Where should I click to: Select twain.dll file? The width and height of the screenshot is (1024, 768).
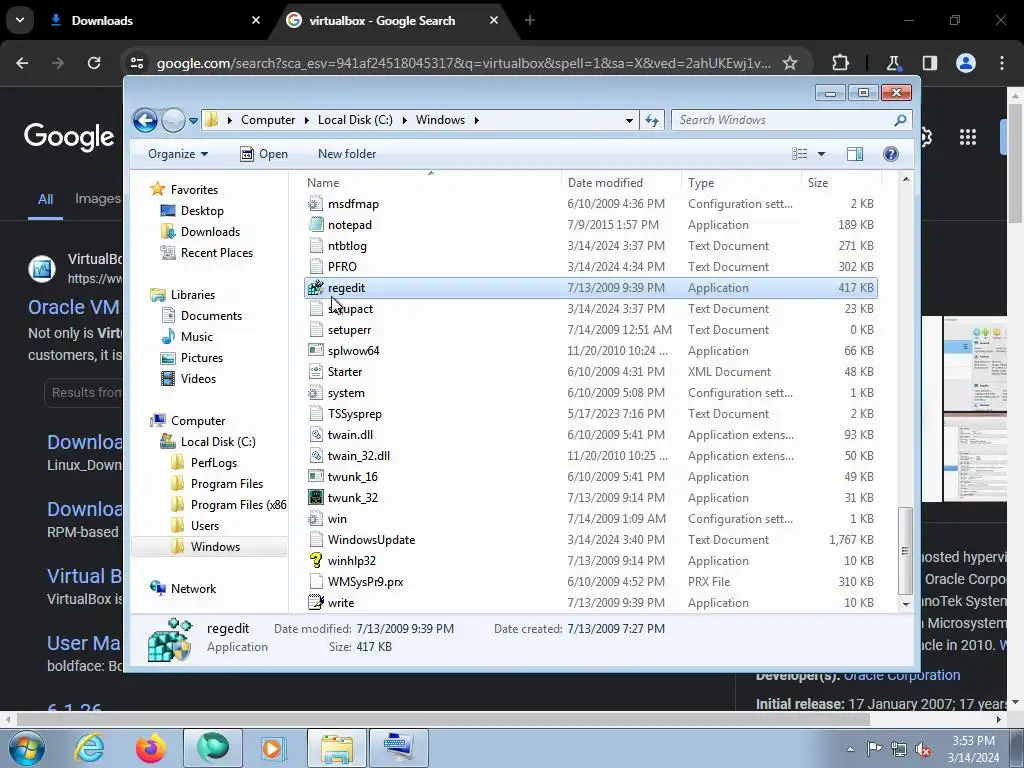pos(590,435)
